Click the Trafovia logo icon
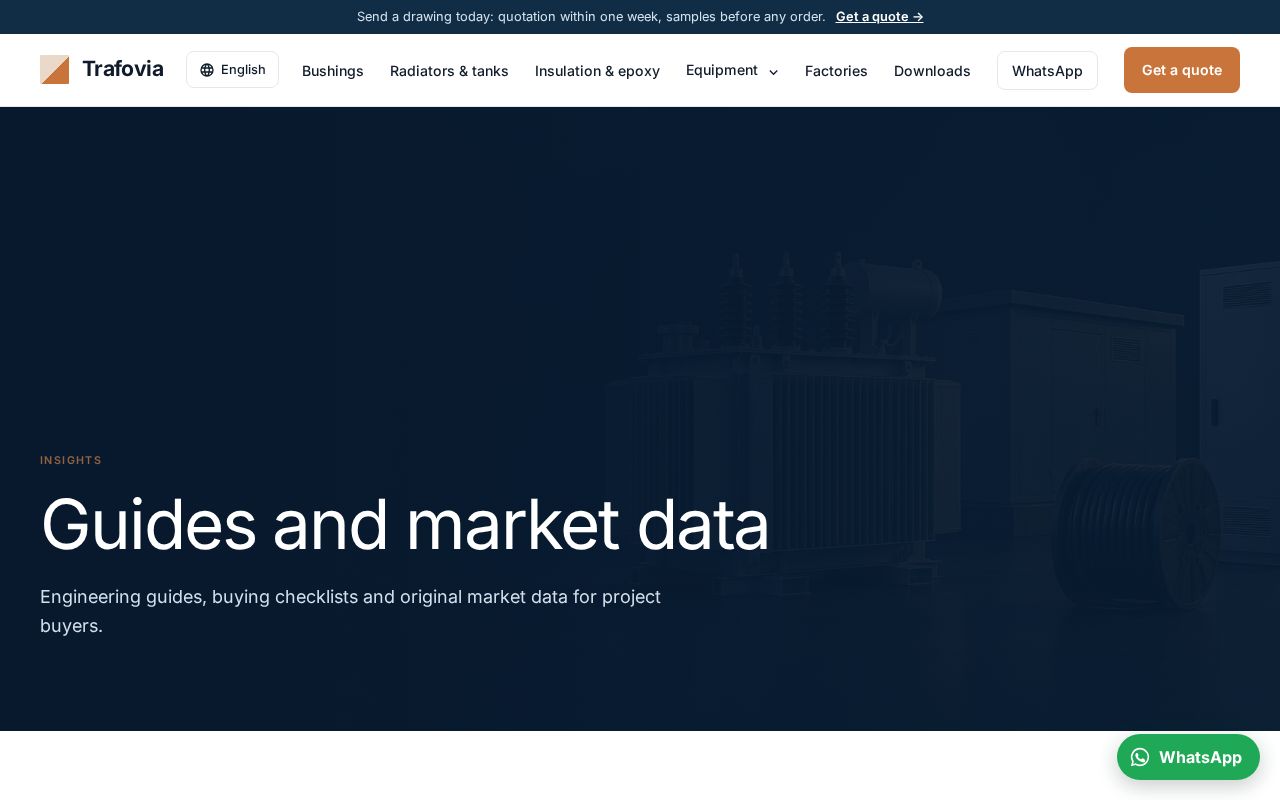Viewport: 1280px width, 800px height. tap(54, 70)
